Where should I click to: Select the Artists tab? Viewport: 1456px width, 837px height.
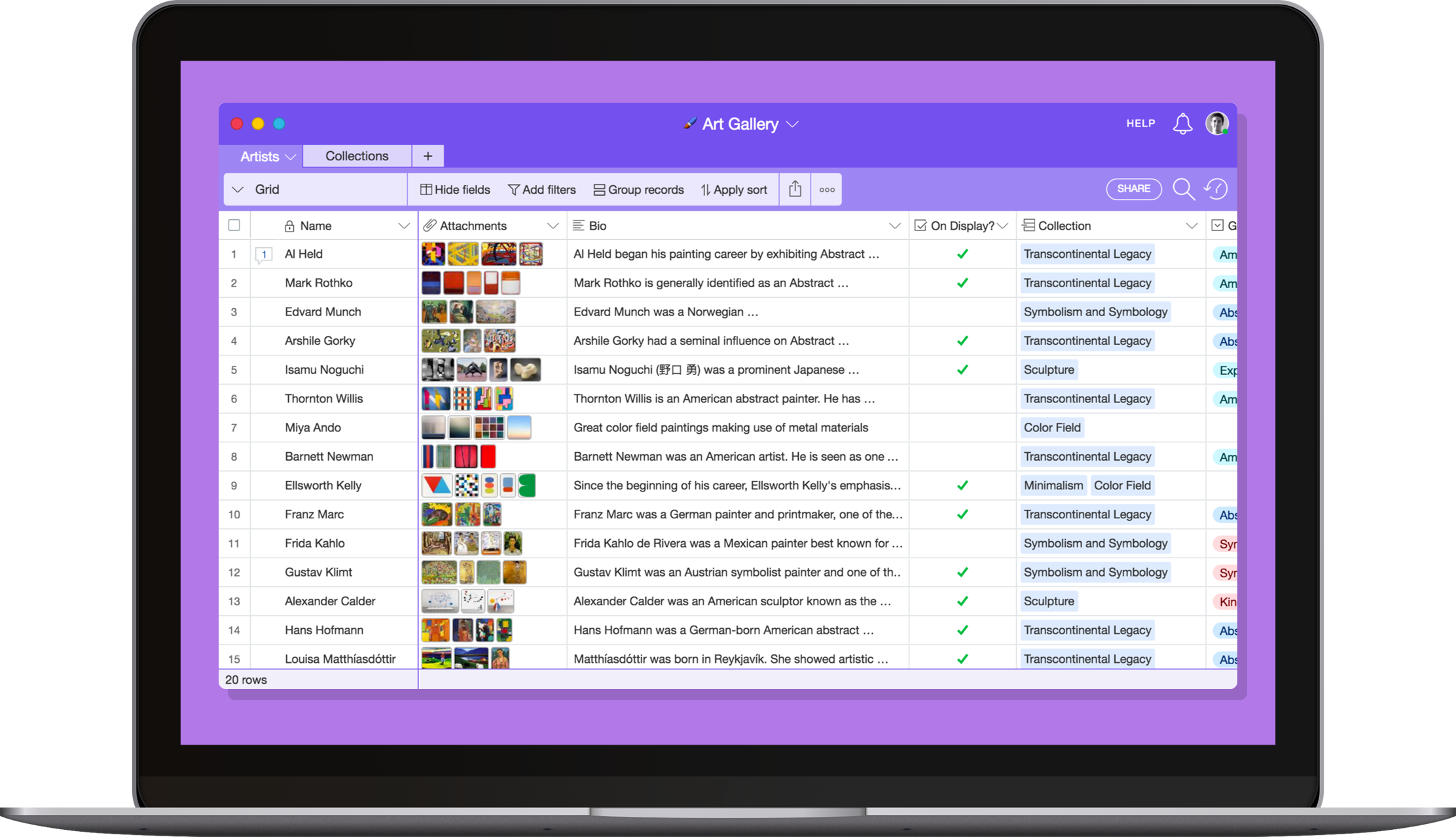click(x=260, y=156)
